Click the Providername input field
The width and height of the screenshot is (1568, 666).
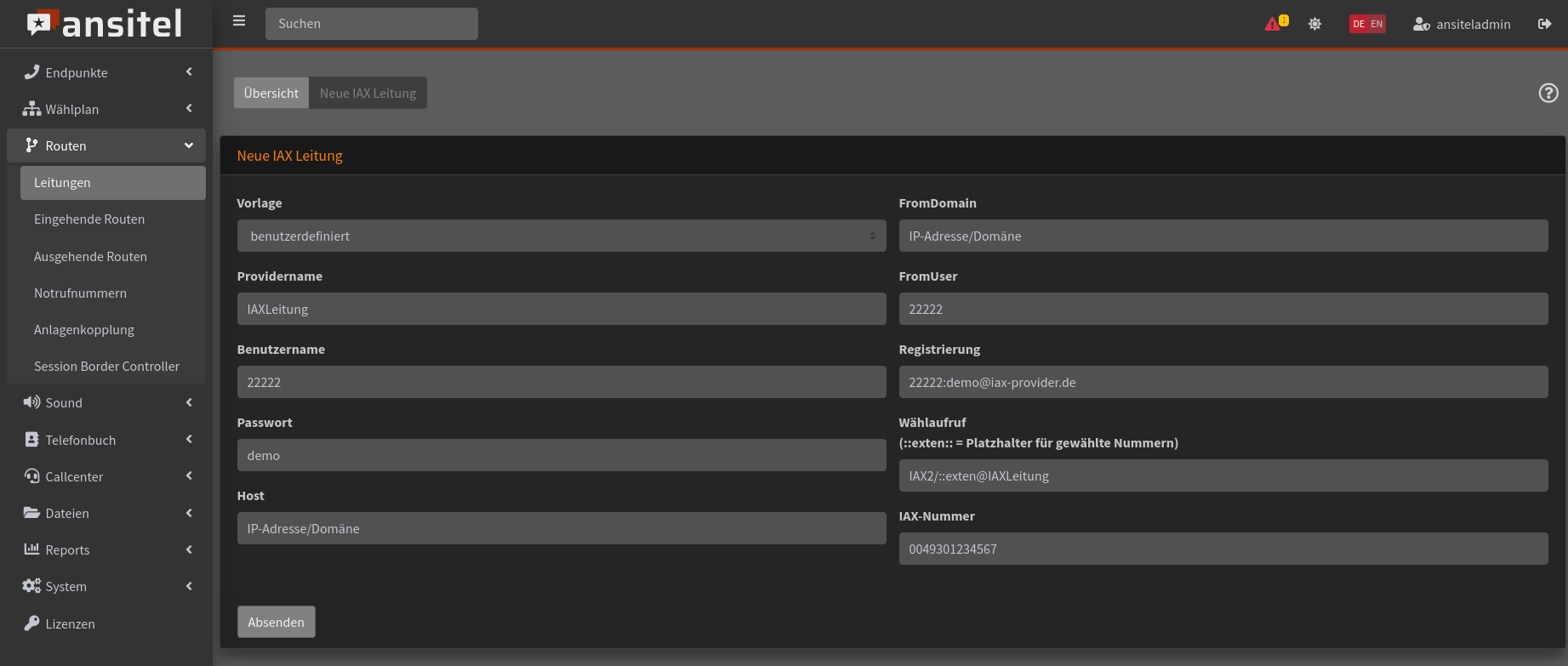tap(561, 309)
